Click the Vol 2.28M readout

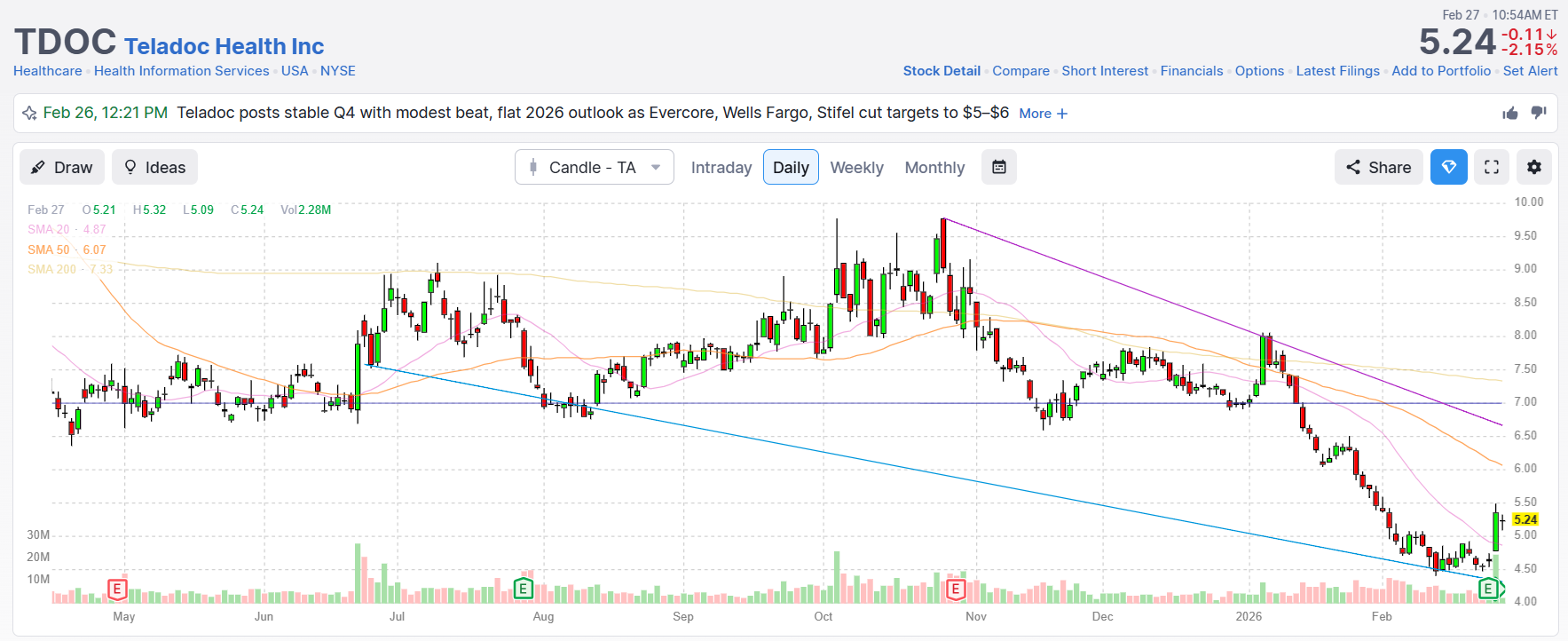coord(306,210)
